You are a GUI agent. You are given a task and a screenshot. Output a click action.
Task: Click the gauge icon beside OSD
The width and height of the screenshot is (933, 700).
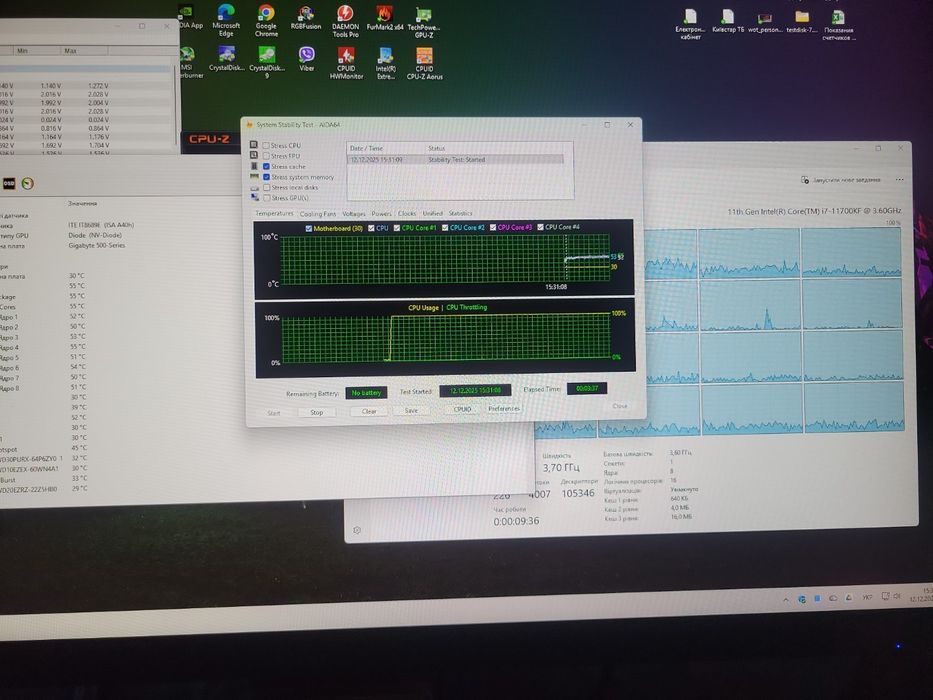[x=27, y=183]
